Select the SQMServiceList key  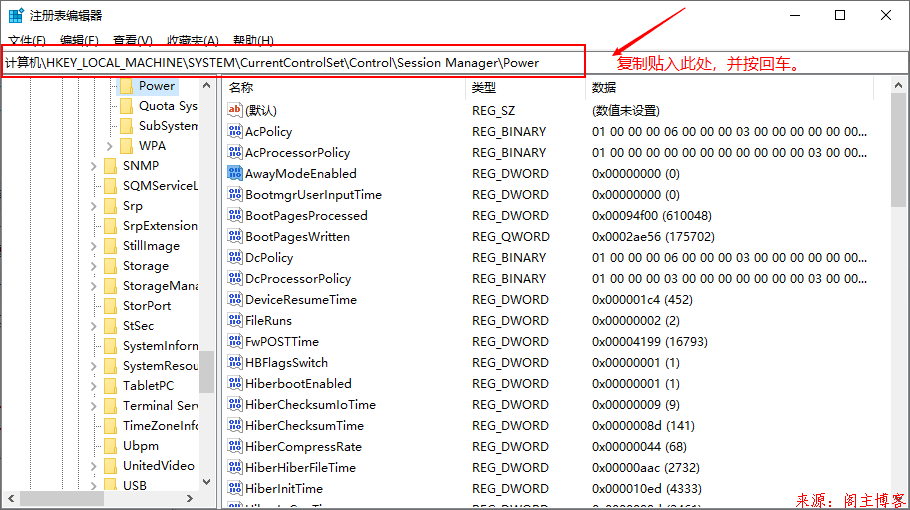pos(160,186)
